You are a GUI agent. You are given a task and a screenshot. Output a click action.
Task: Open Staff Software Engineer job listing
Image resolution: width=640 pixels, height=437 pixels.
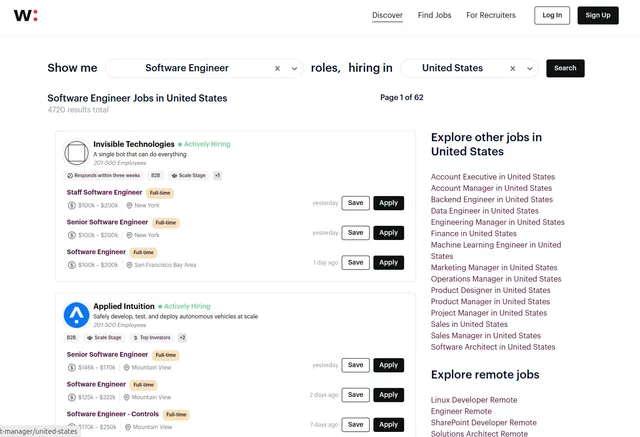[104, 192]
